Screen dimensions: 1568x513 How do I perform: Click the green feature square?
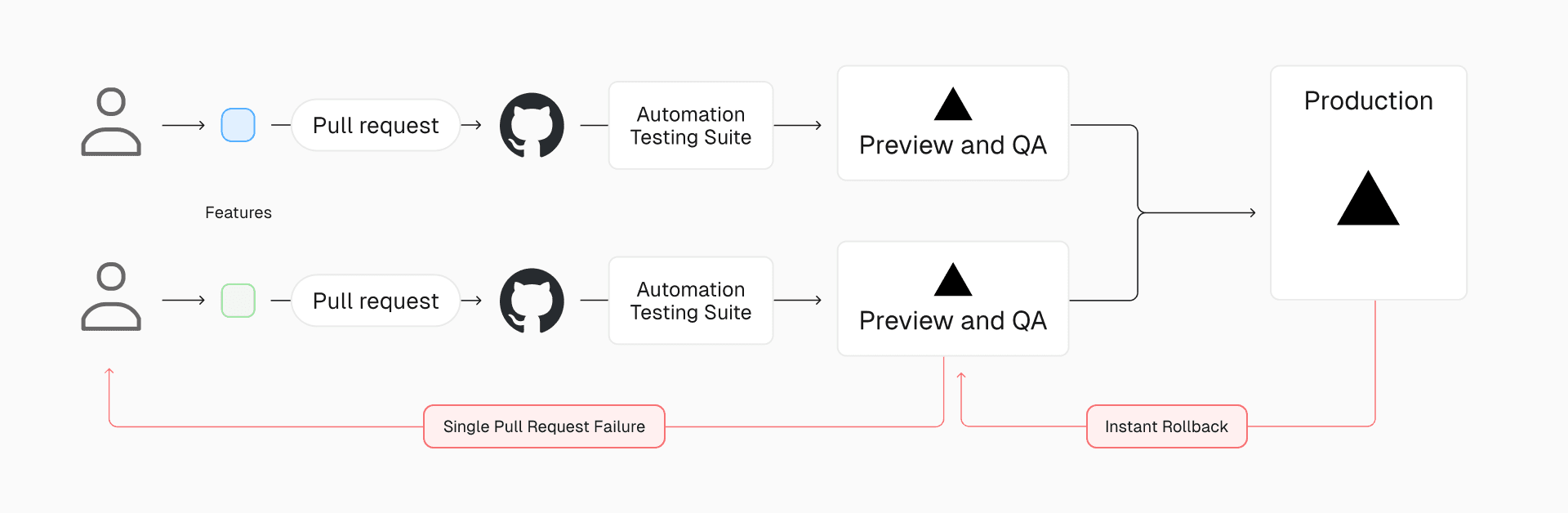tap(238, 301)
